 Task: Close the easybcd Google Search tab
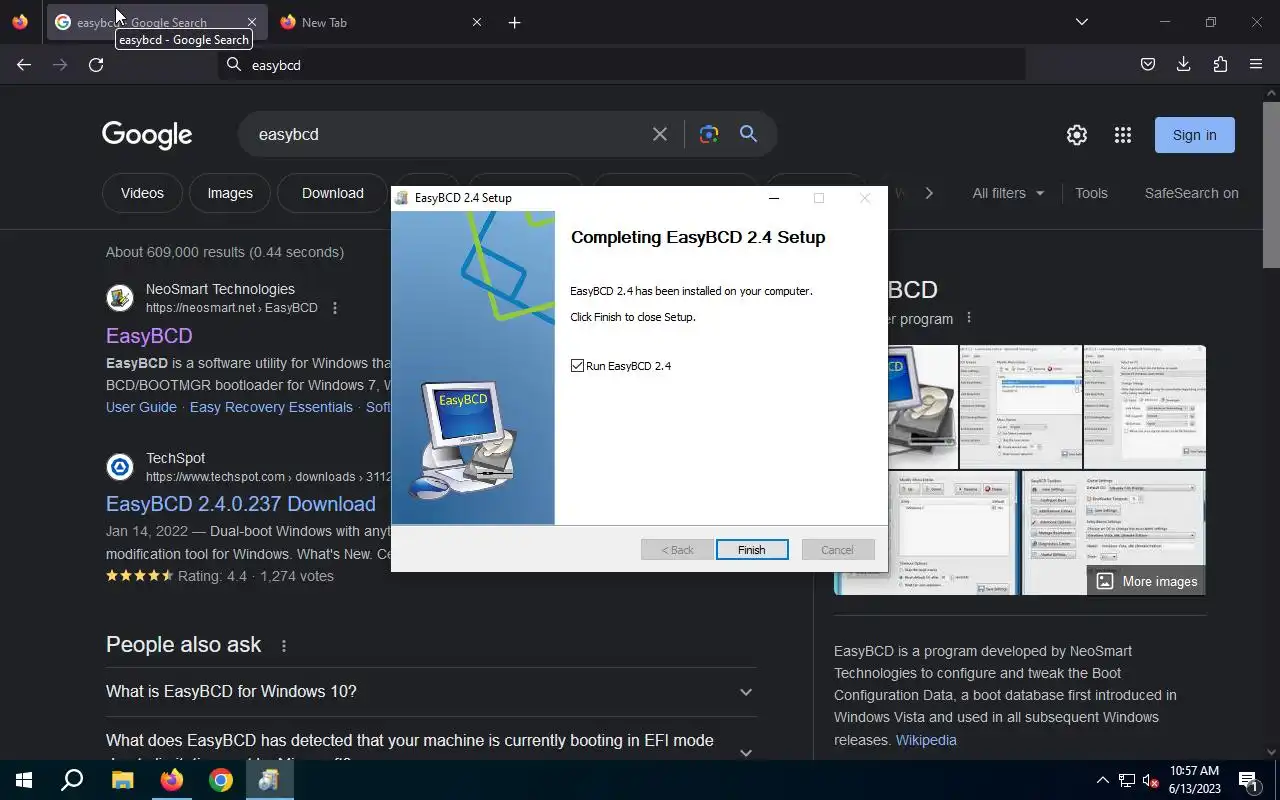[251, 22]
